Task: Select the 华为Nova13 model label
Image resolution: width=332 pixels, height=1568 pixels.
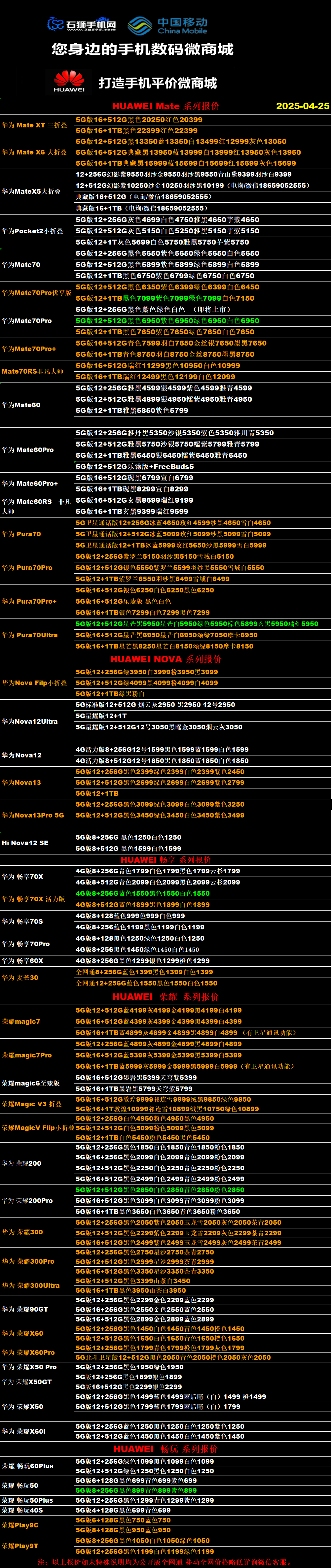Action: point(21,782)
